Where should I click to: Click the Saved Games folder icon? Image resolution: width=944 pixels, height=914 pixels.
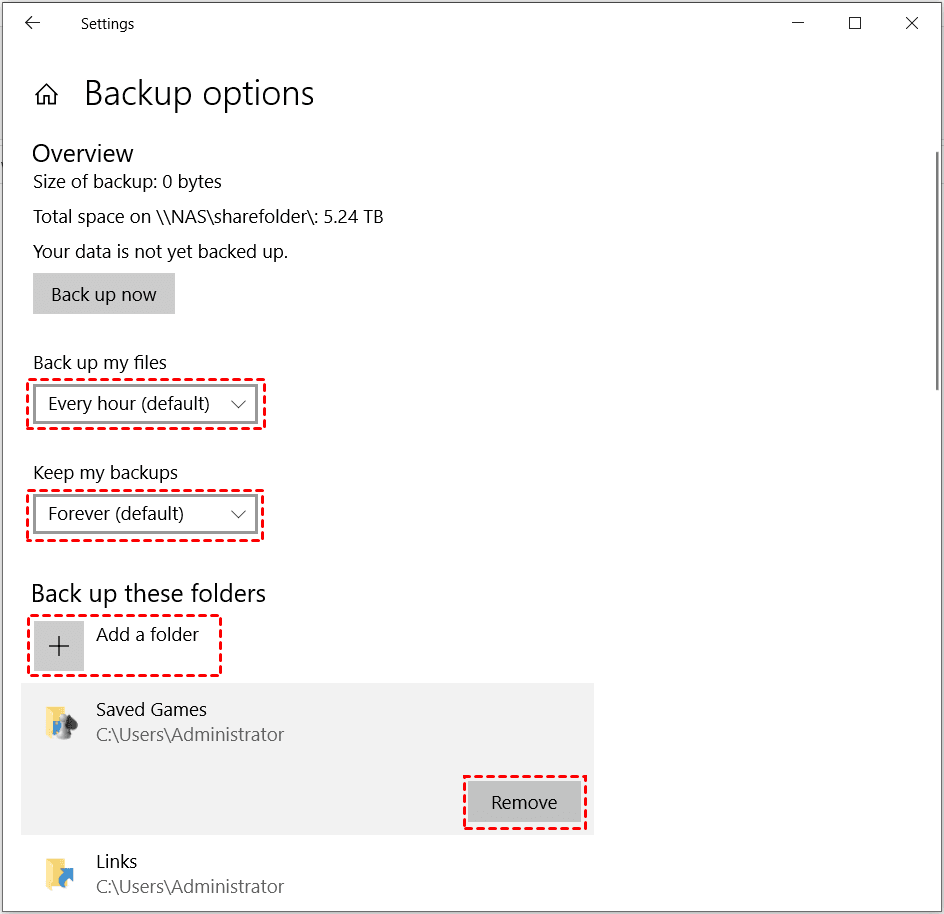pyautogui.click(x=60, y=722)
